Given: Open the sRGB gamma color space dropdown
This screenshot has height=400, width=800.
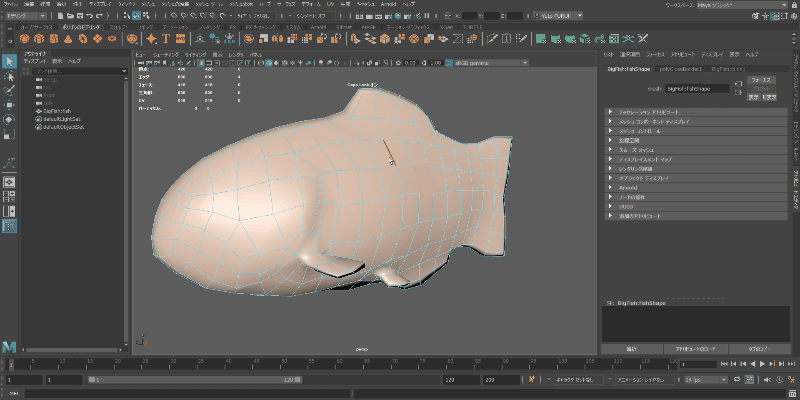Looking at the screenshot, I should [487, 62].
